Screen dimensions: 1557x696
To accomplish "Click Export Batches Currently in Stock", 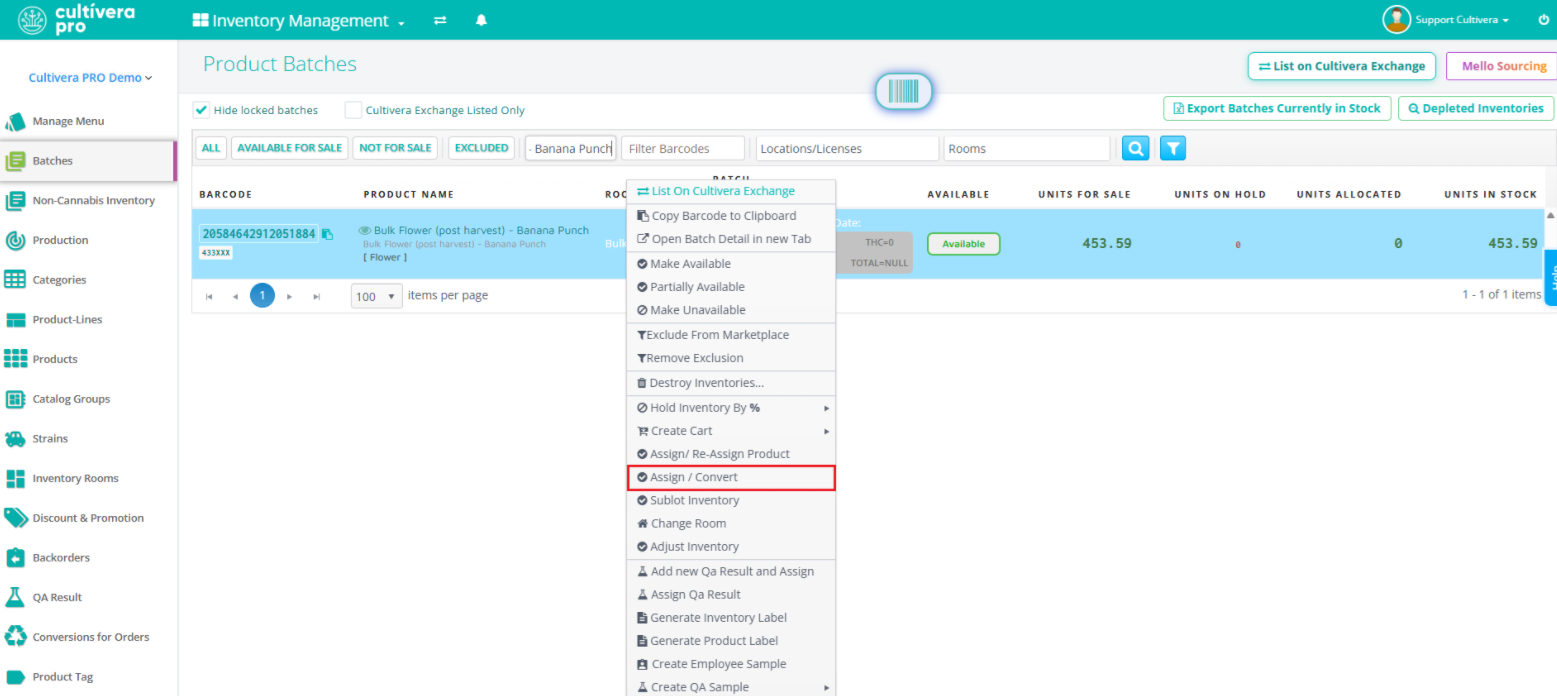I will pos(1277,108).
